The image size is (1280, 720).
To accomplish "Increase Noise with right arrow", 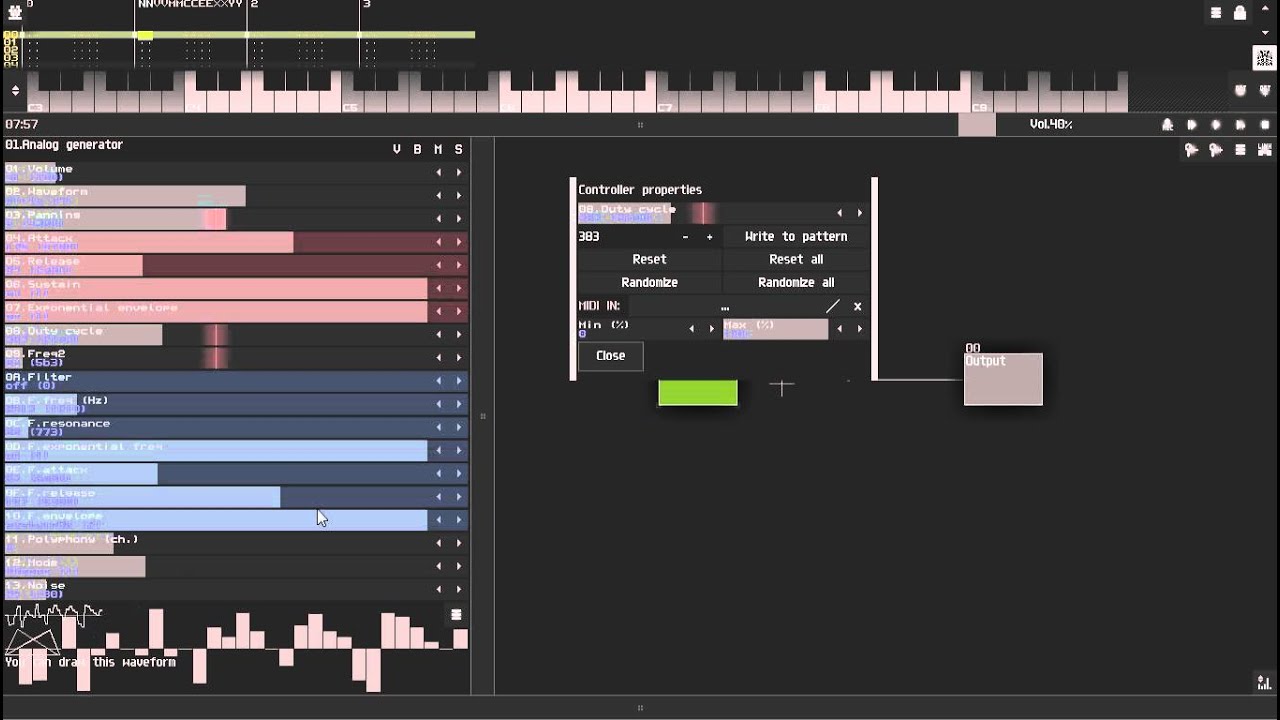I will click(x=459, y=589).
